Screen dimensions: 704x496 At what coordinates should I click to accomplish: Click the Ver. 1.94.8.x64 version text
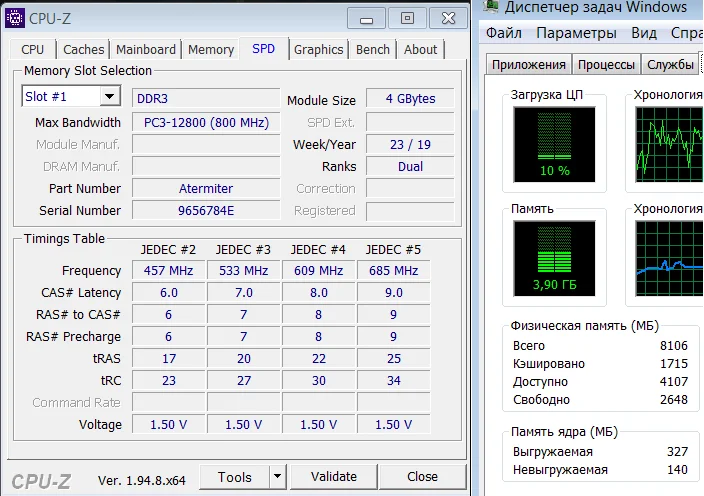[141, 481]
